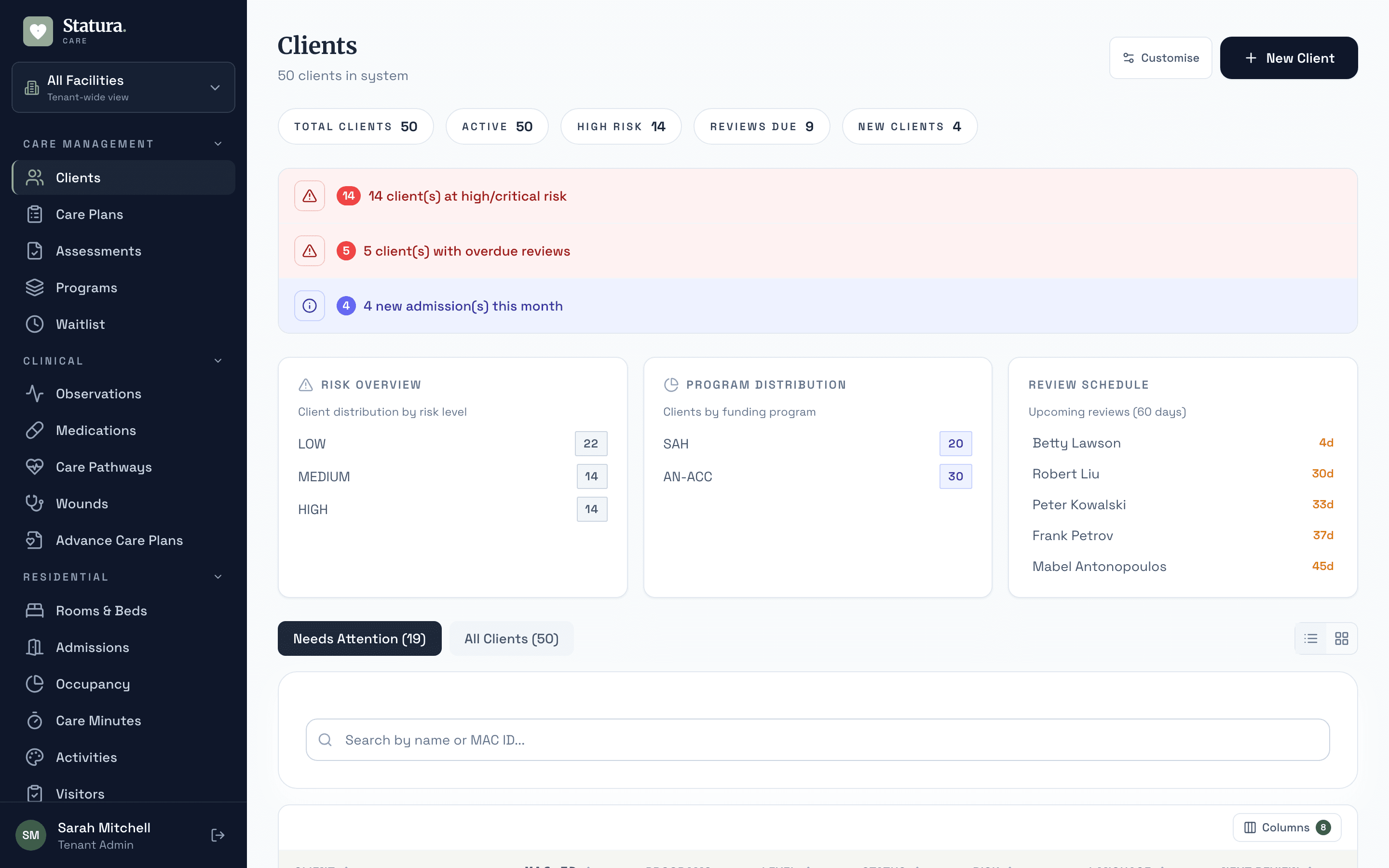
Task: Select the Waitlist icon
Action: 34,324
